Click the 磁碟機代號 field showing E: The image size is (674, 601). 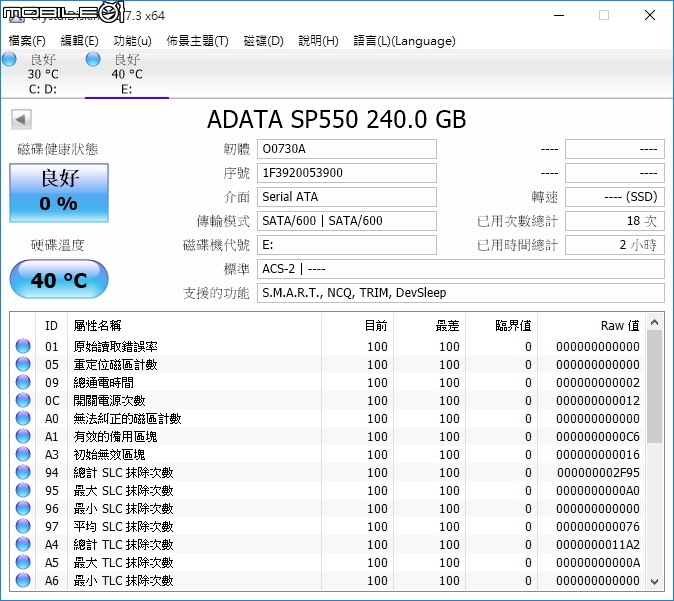pyautogui.click(x=346, y=245)
